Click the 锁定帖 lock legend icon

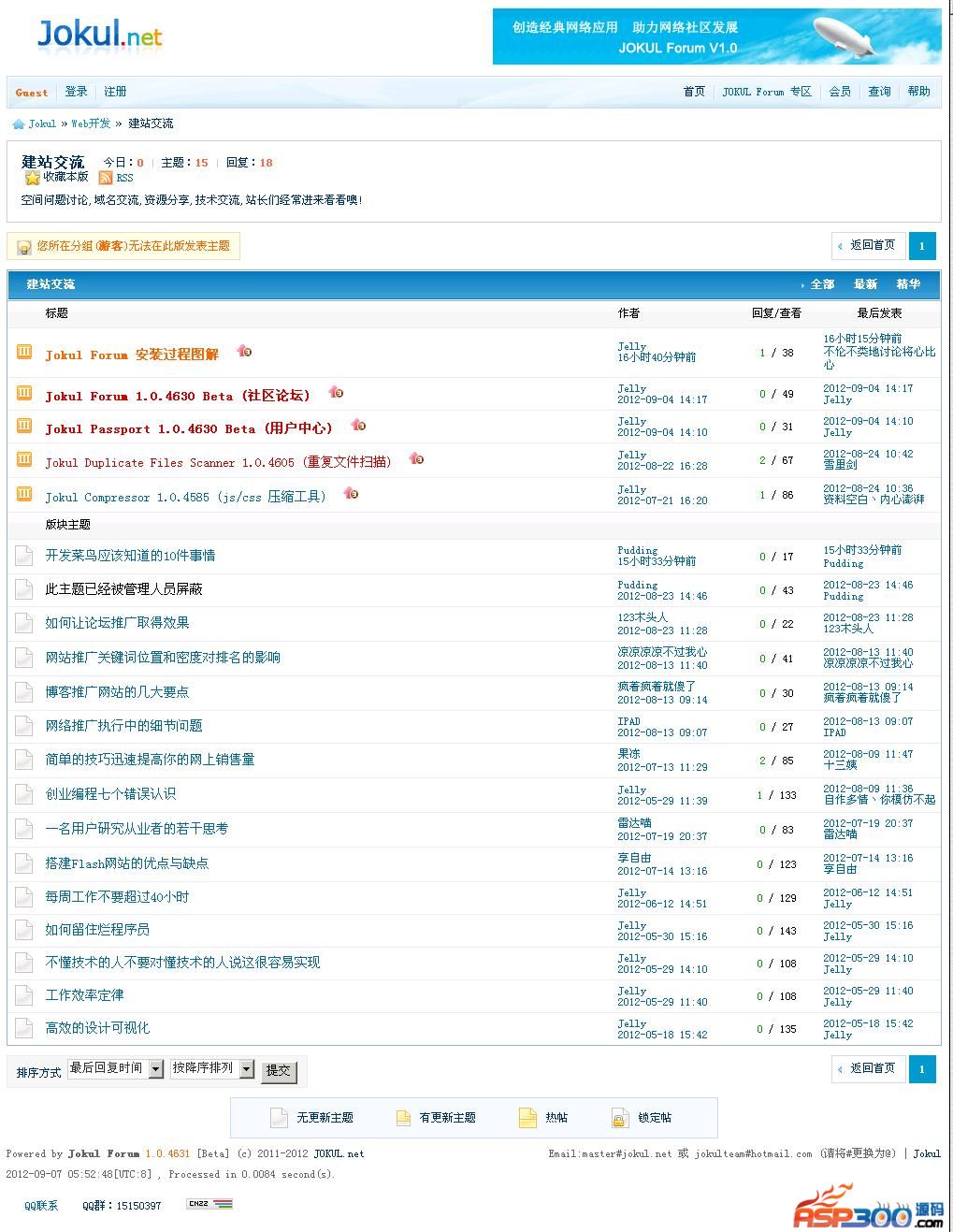tap(619, 1118)
